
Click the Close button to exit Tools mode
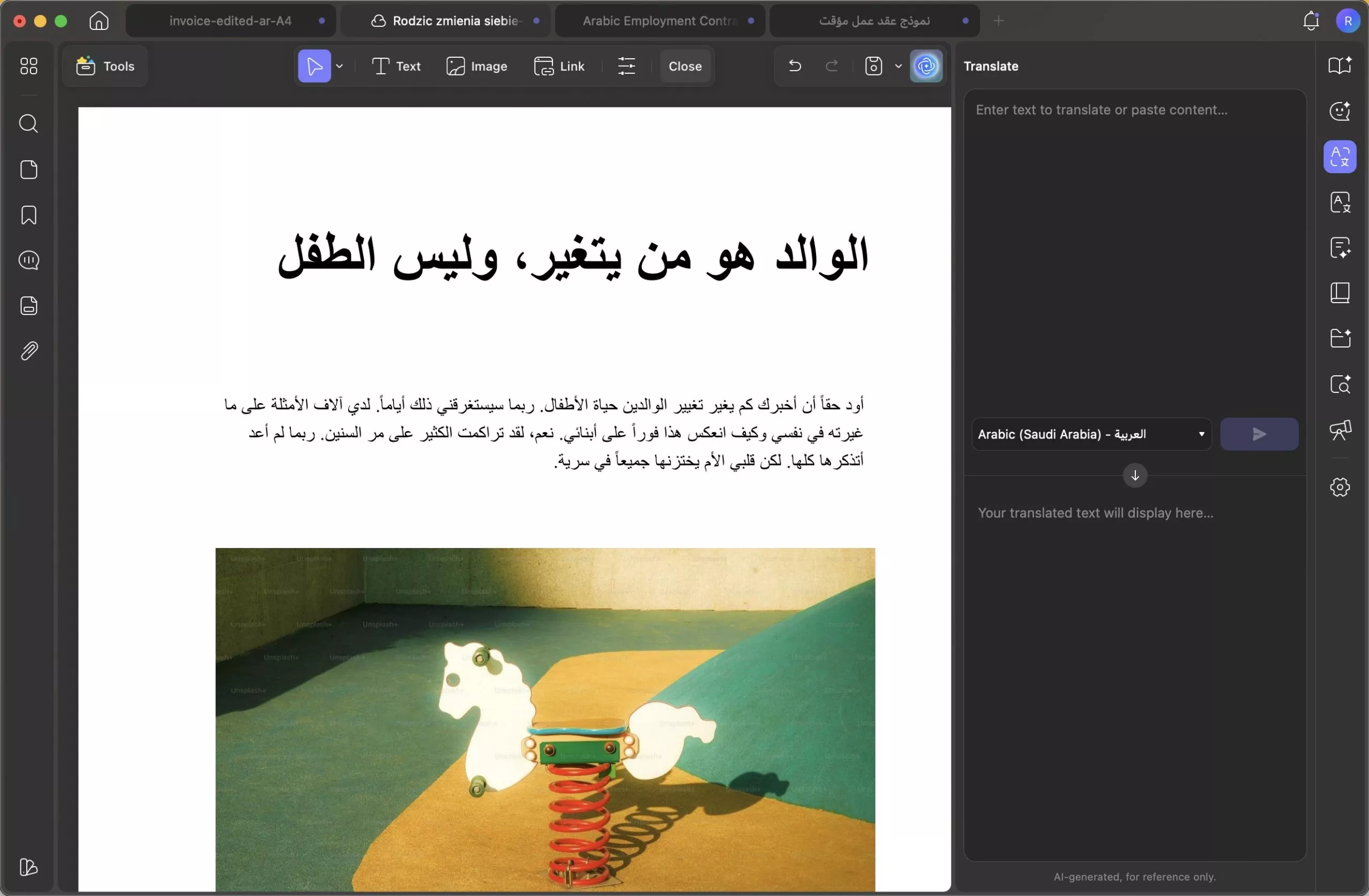[685, 66]
